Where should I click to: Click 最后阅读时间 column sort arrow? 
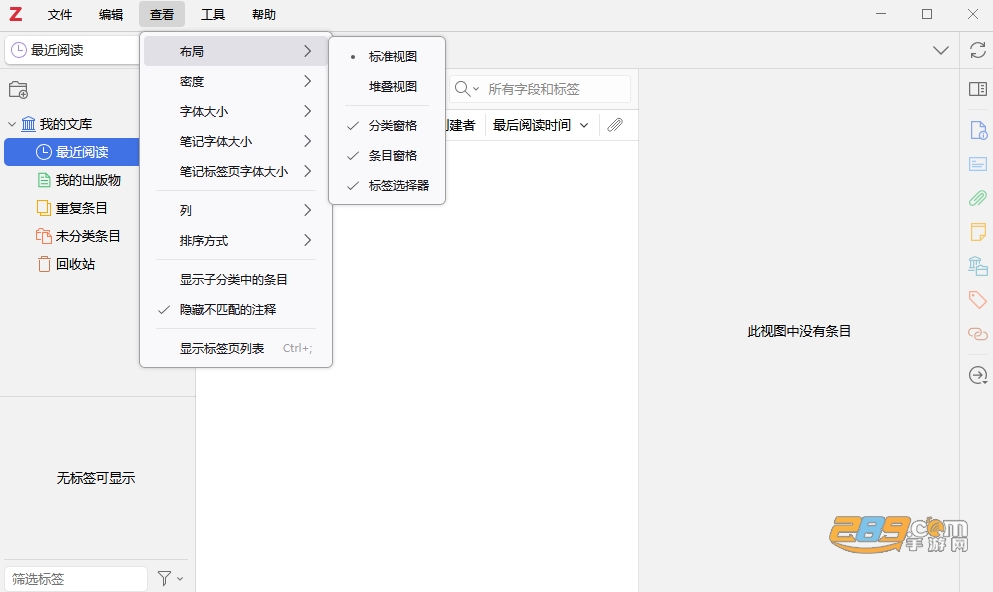tap(584, 125)
